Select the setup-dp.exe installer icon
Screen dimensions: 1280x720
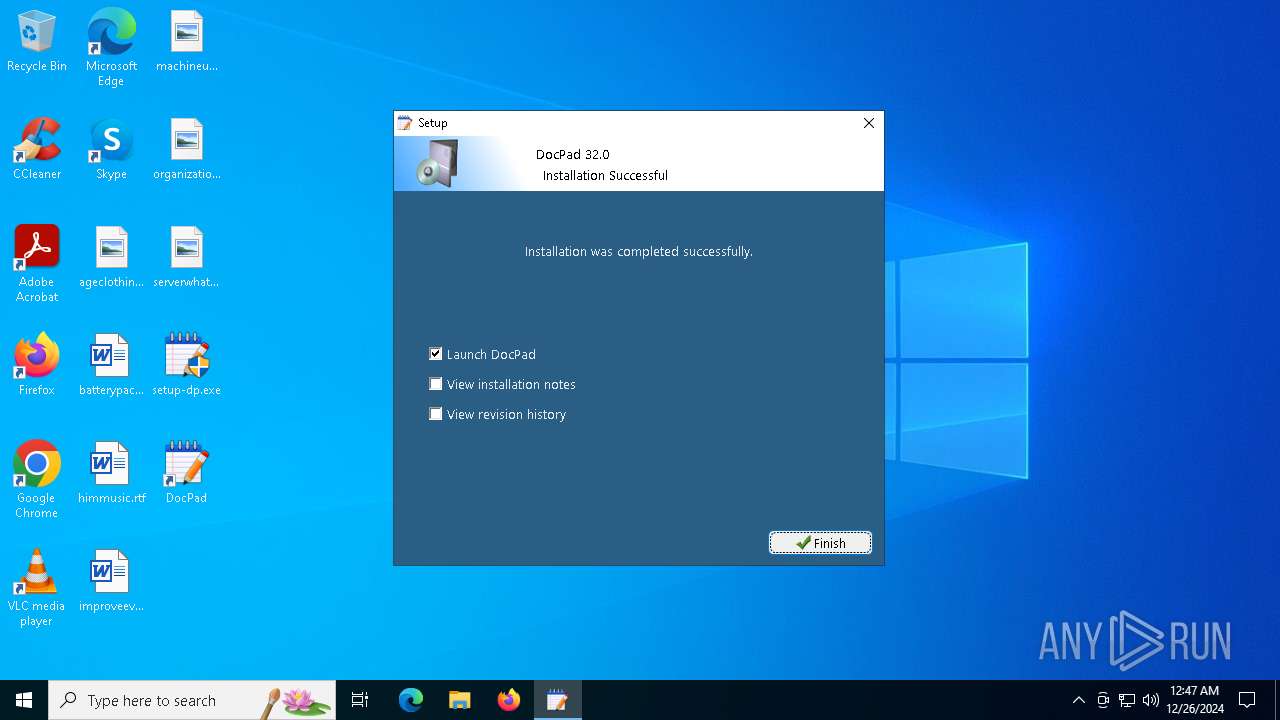187,366
